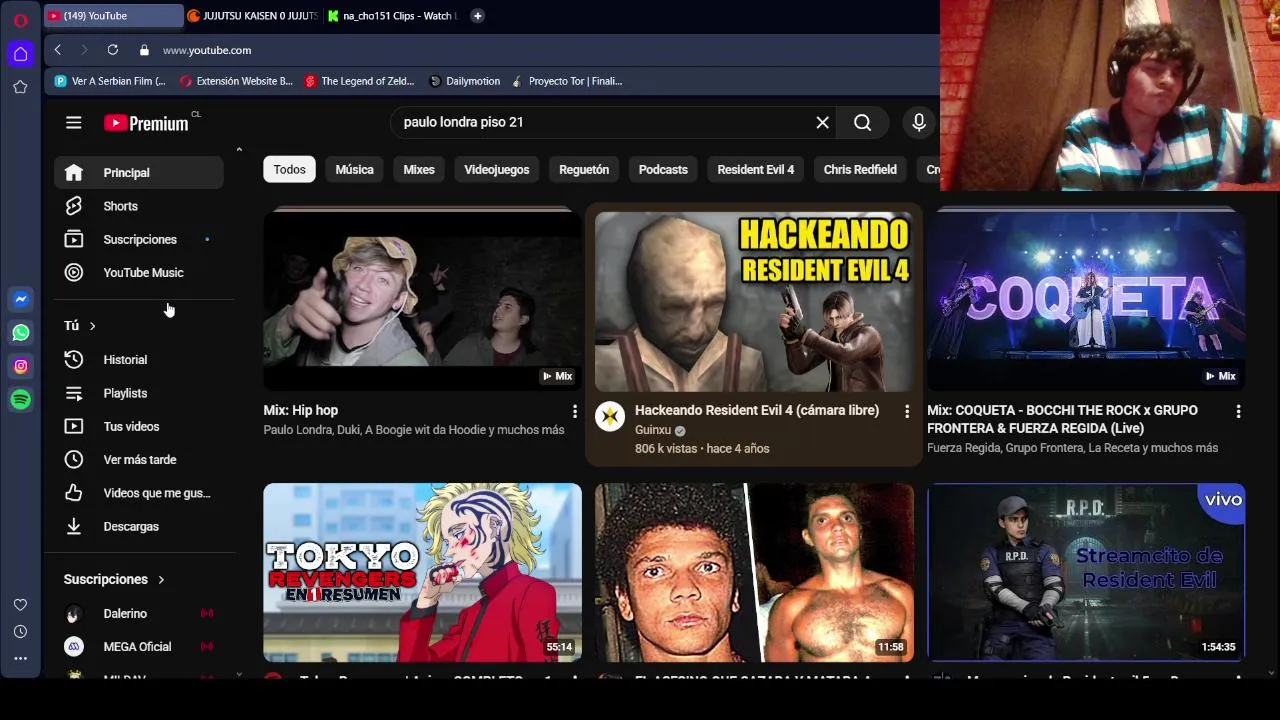1280x720 pixels.
Task: Click the YouTube Premium logo
Action: (x=146, y=123)
